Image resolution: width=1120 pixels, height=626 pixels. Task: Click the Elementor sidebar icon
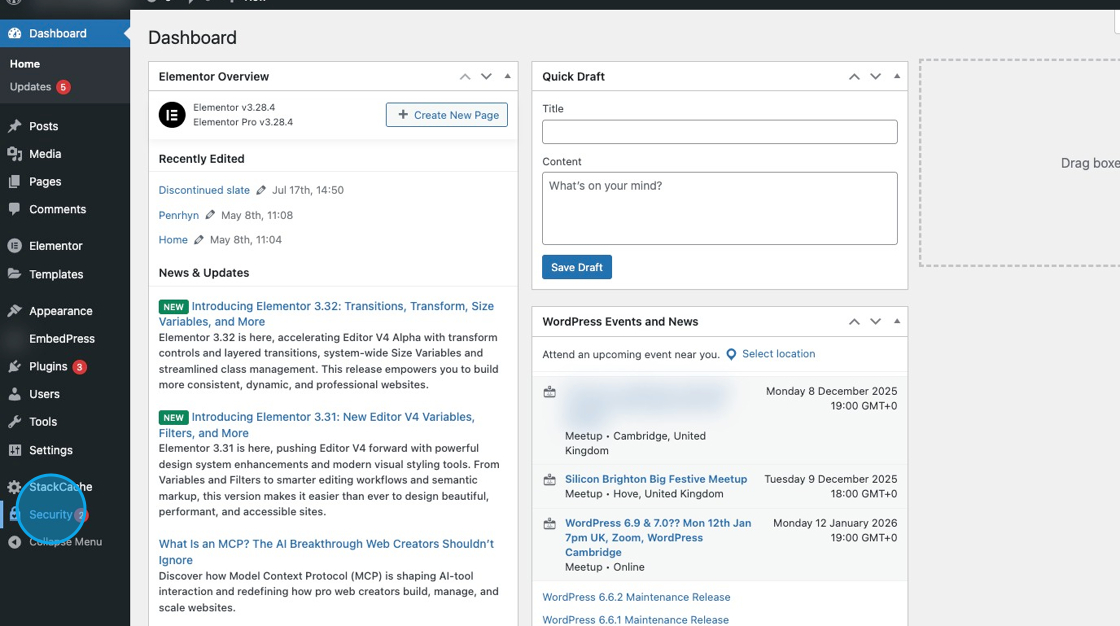tap(14, 246)
